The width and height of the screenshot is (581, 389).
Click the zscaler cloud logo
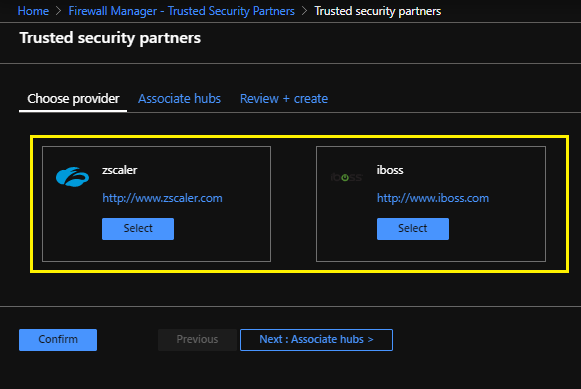pos(72,177)
